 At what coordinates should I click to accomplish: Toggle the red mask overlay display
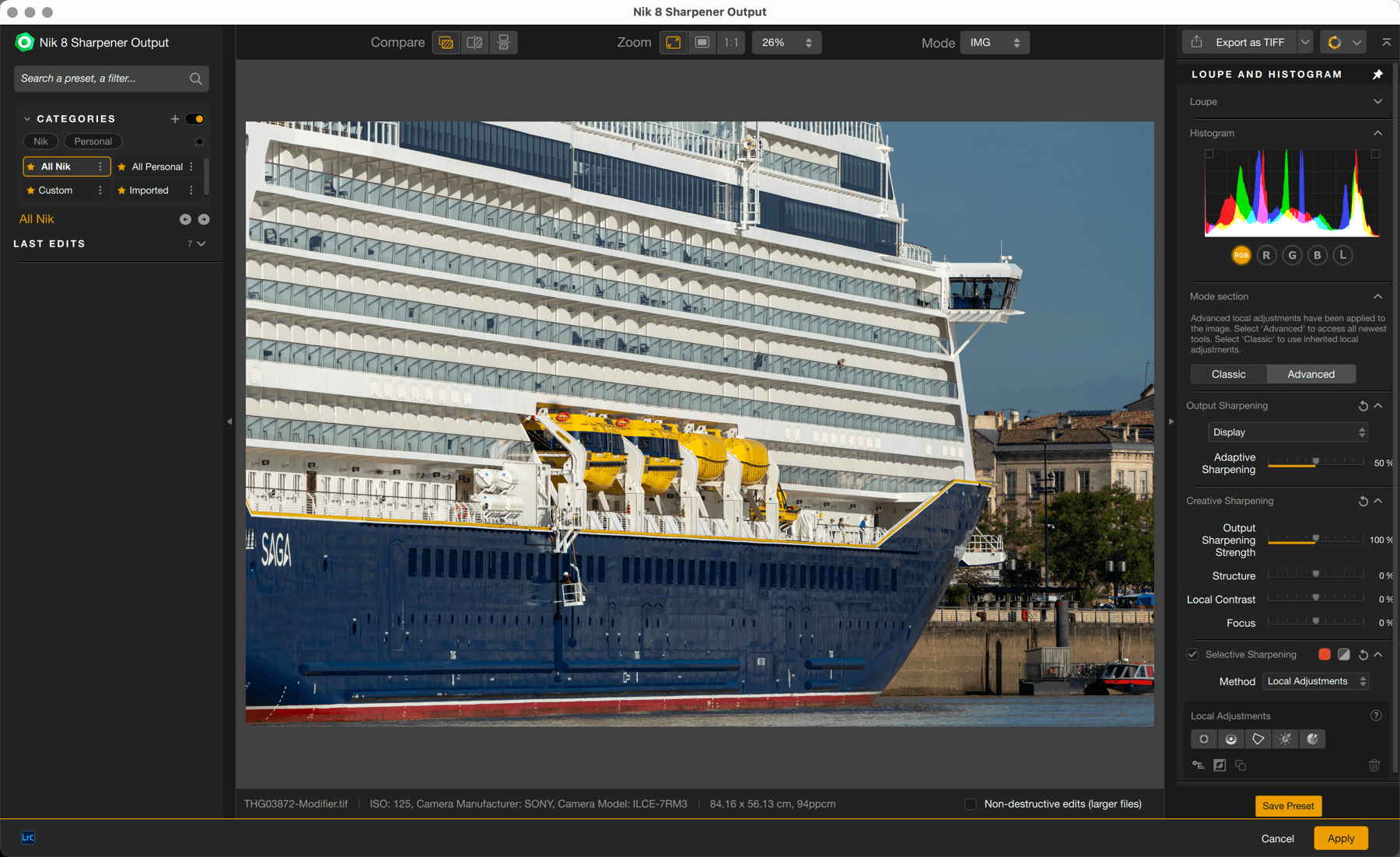pos(1325,655)
